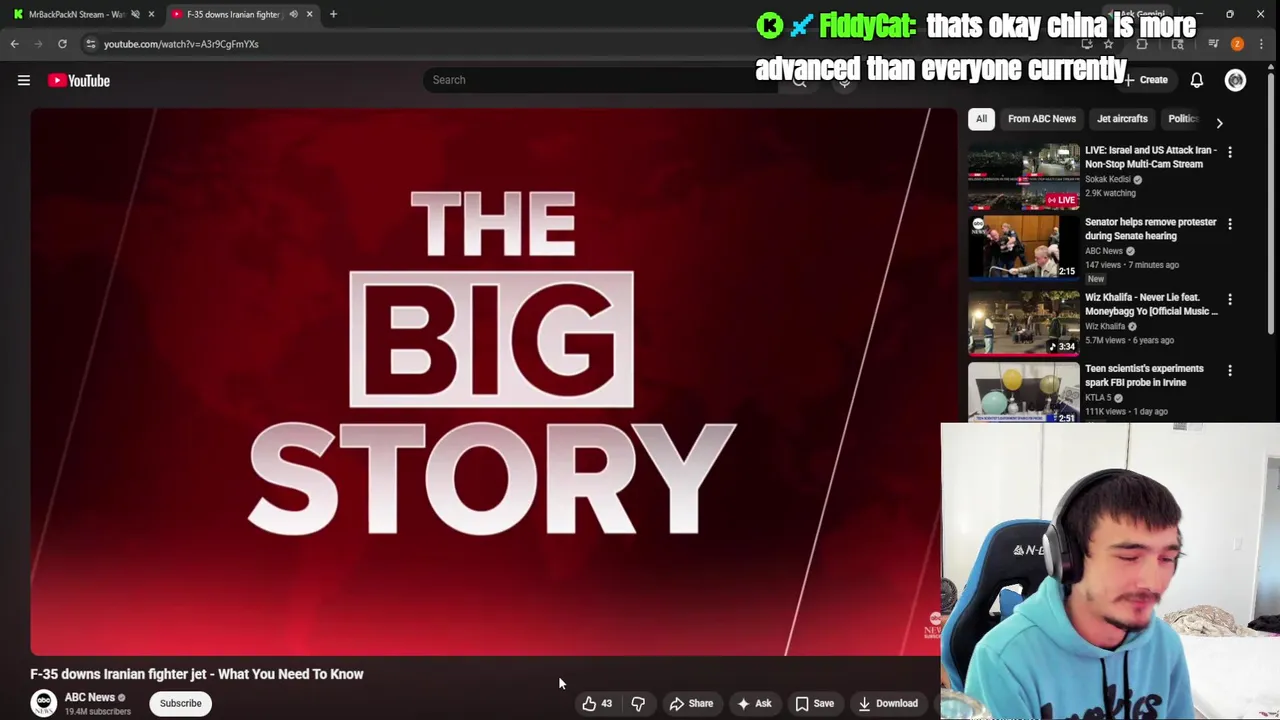Open Chrome media controls icon
The height and width of the screenshot is (720, 1280).
coord(1213,44)
